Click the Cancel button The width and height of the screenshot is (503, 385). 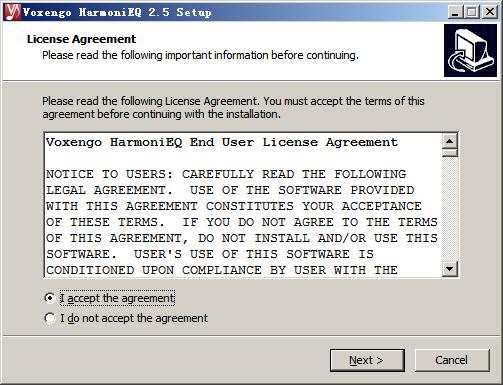point(452,360)
